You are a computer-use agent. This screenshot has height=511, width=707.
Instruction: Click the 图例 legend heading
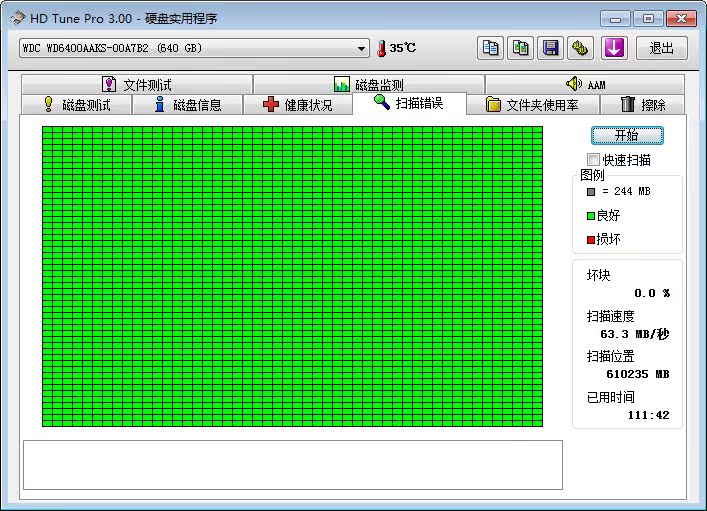592,175
